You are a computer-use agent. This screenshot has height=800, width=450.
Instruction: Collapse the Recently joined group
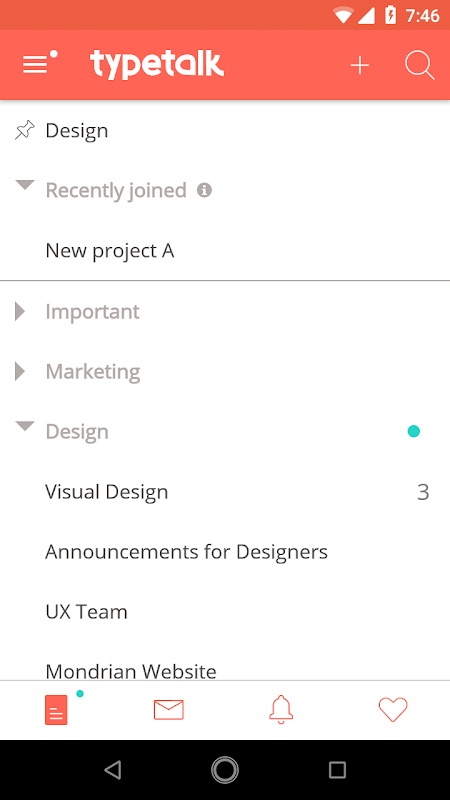(24, 185)
